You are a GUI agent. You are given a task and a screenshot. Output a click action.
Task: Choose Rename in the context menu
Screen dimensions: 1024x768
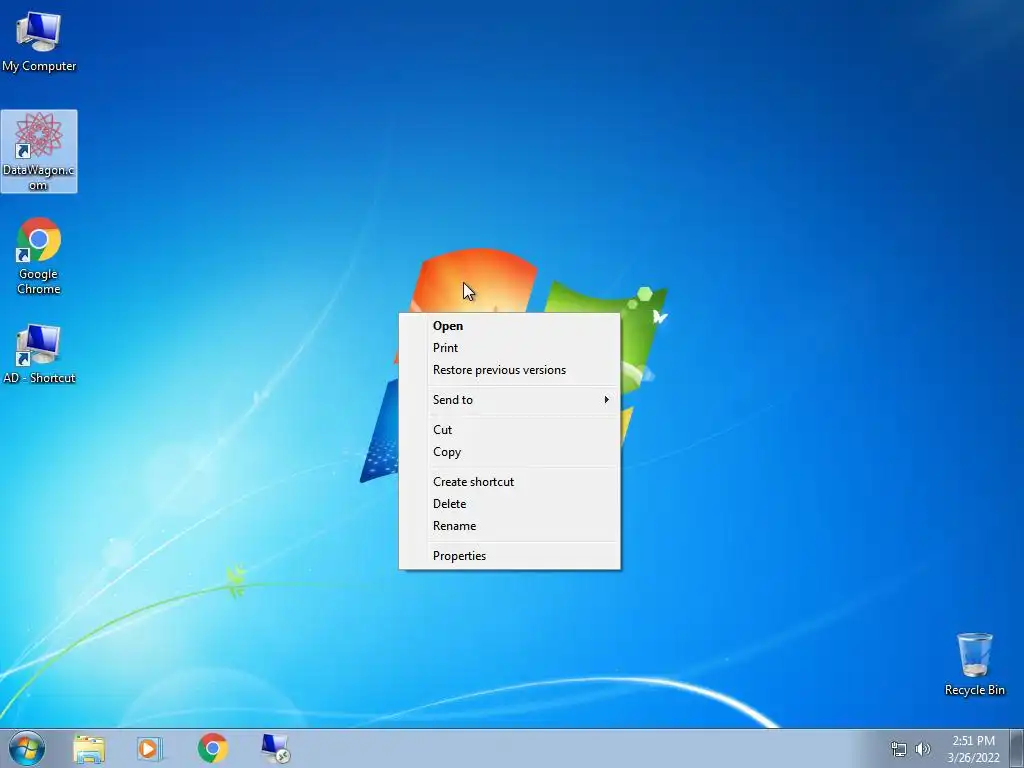pos(509,526)
